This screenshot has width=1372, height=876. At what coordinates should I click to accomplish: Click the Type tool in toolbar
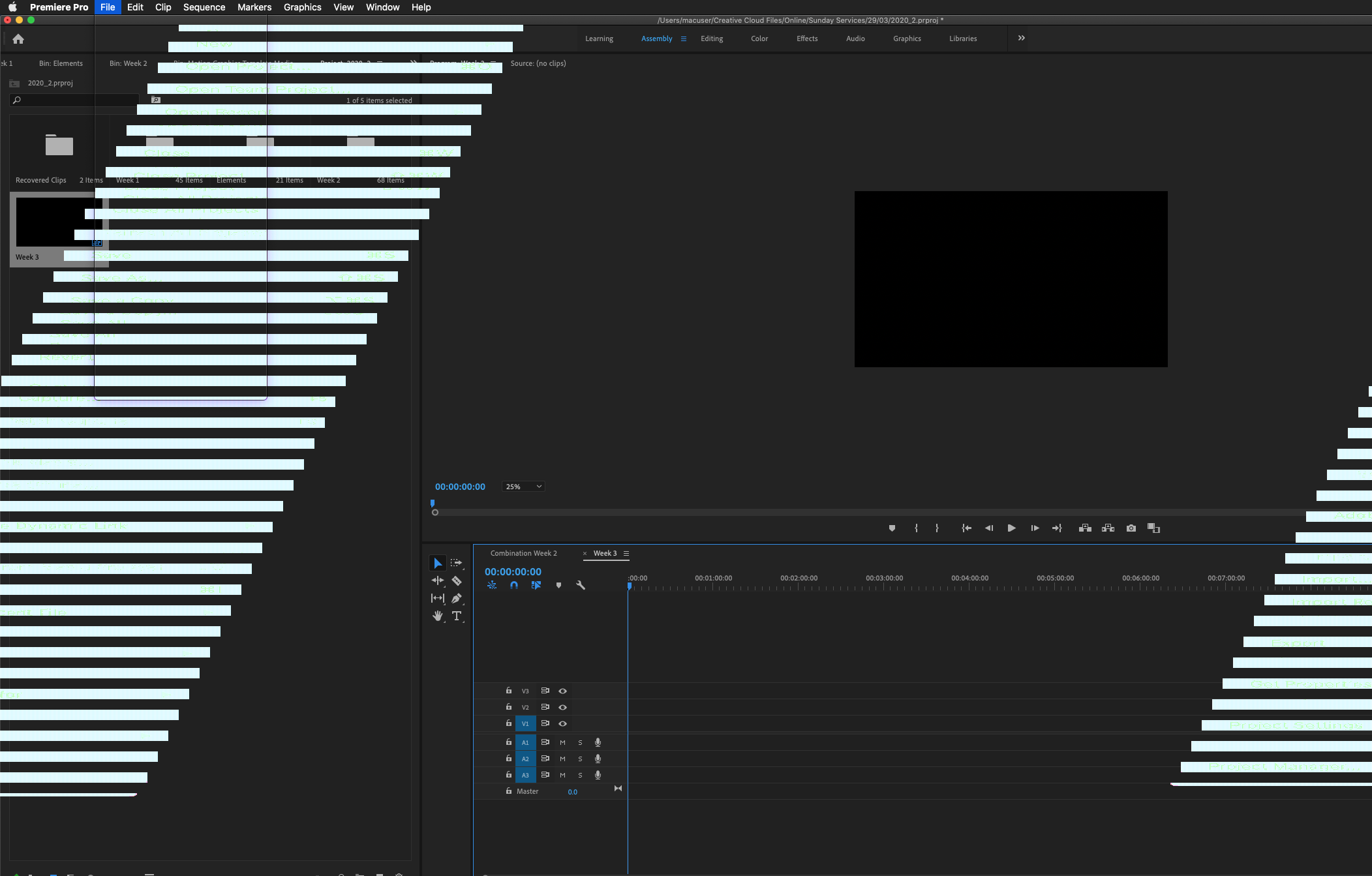click(458, 616)
